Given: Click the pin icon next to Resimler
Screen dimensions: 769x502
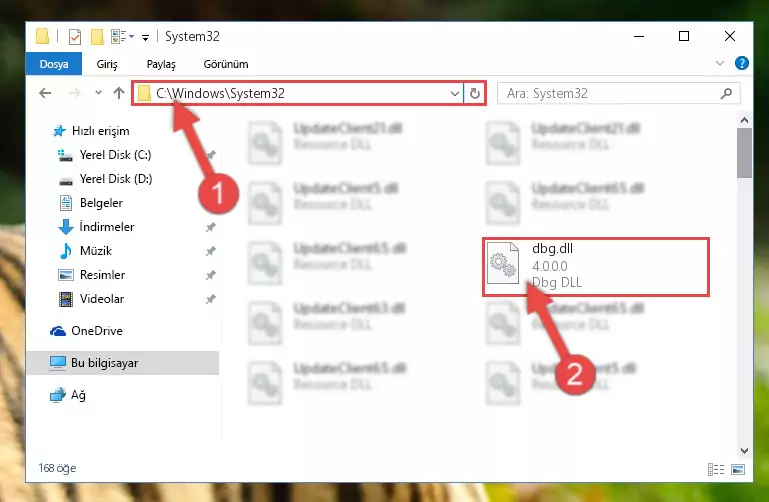Looking at the screenshot, I should pos(210,275).
